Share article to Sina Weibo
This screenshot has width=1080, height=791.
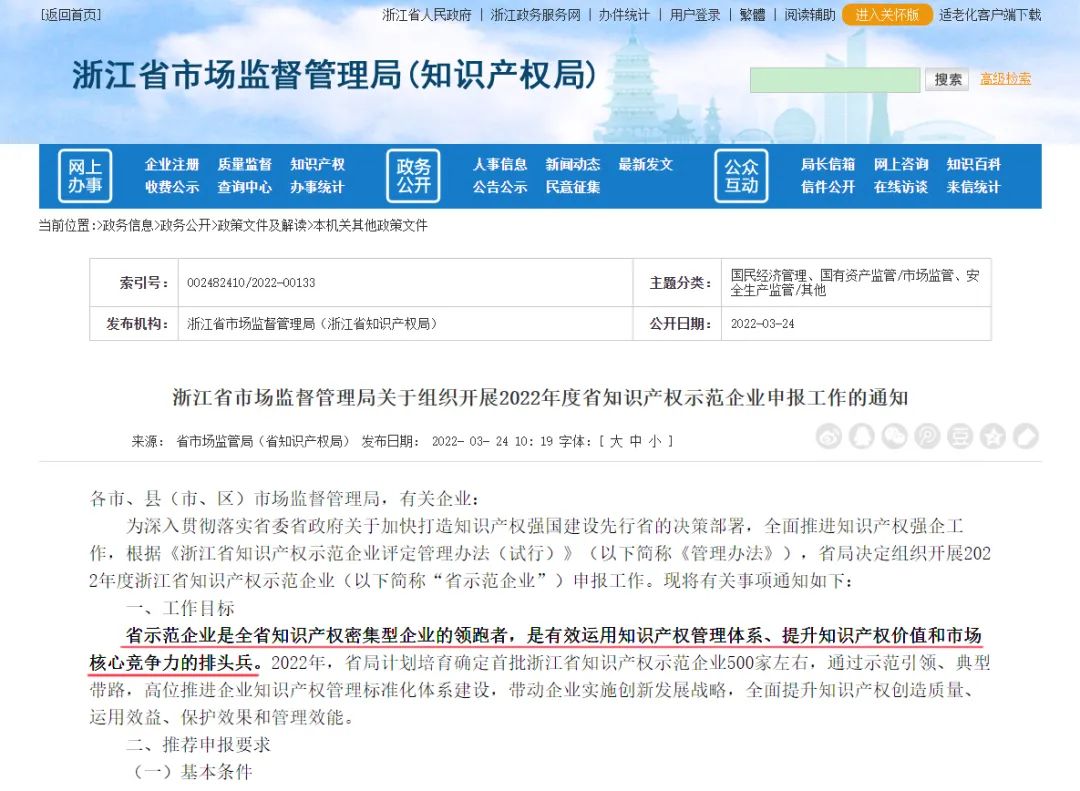tap(829, 436)
